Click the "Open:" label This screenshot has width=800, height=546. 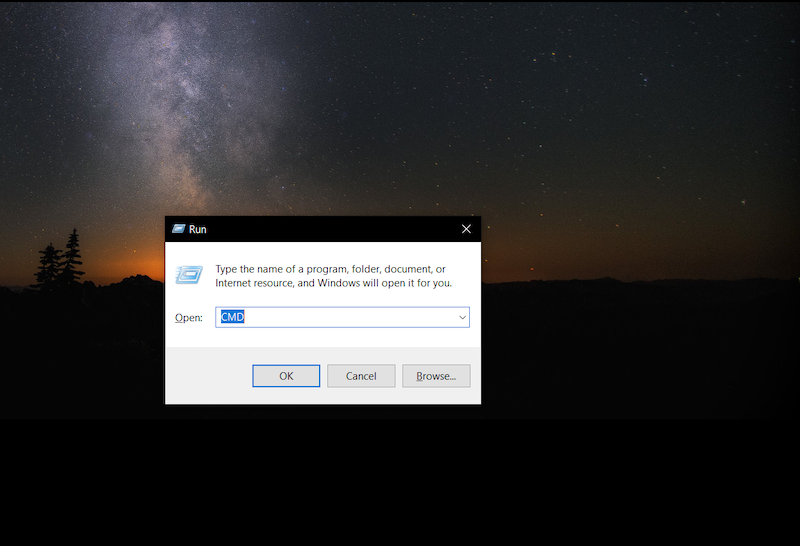(189, 318)
